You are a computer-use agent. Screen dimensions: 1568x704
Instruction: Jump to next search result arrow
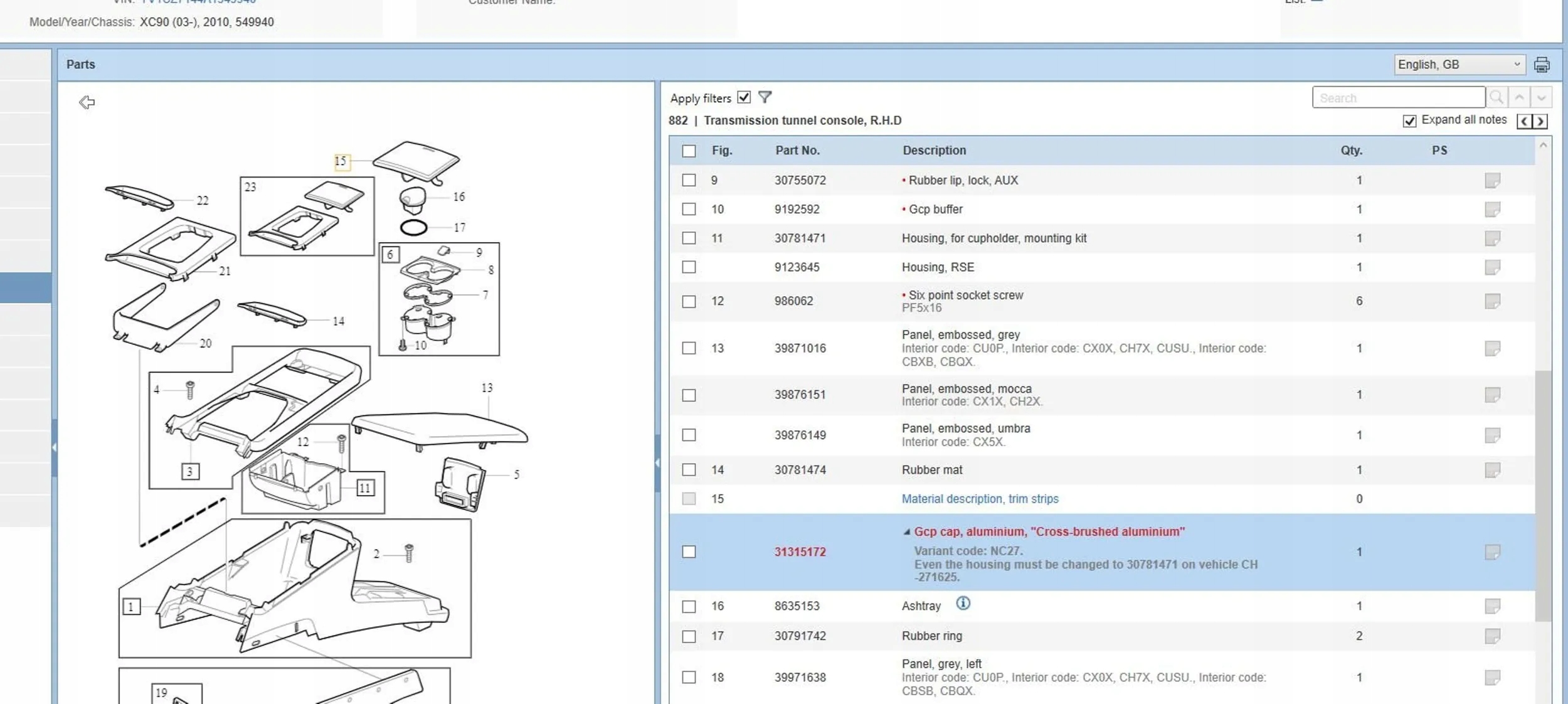(1541, 97)
